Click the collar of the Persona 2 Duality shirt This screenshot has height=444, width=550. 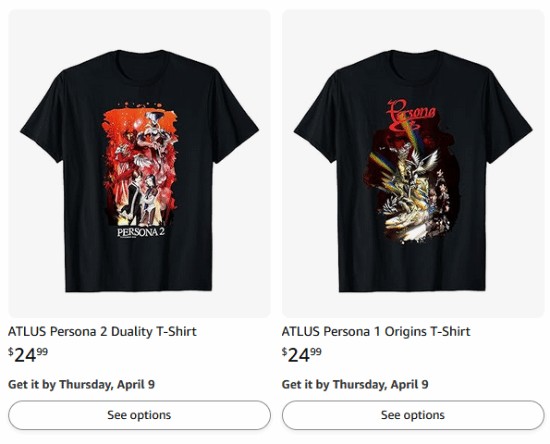tap(142, 63)
